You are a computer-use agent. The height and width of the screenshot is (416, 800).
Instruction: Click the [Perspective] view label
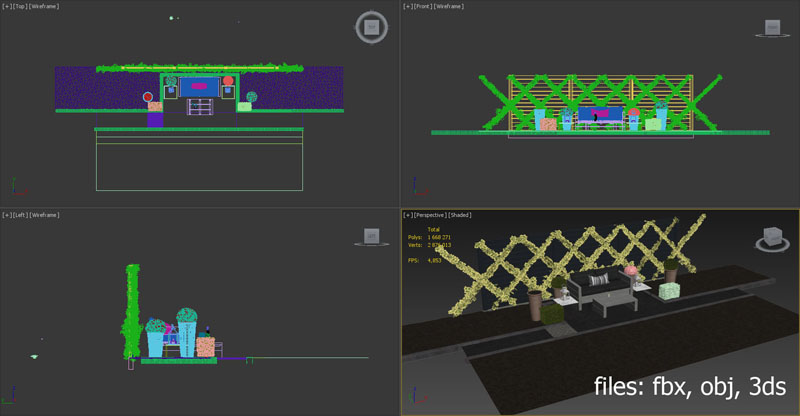coord(430,214)
